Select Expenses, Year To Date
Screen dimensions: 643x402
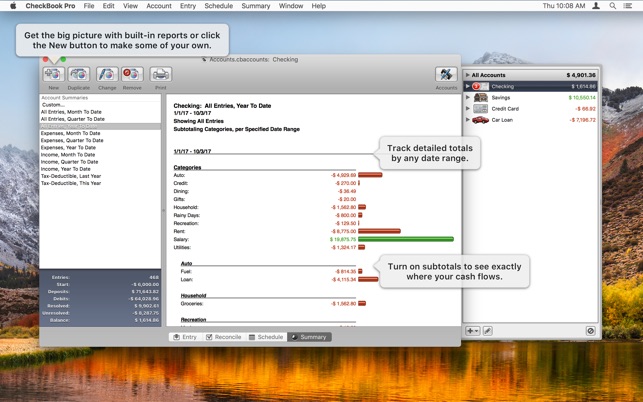(100, 148)
